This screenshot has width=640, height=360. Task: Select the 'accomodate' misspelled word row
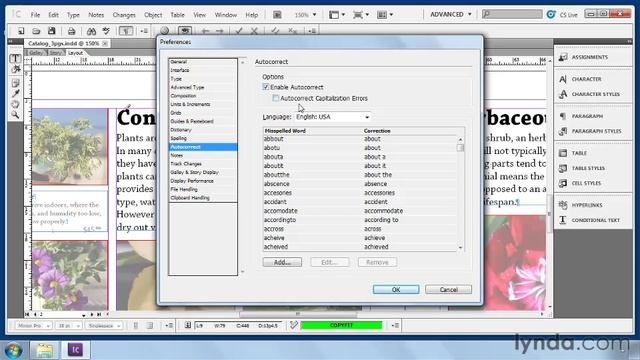[x=360, y=211]
